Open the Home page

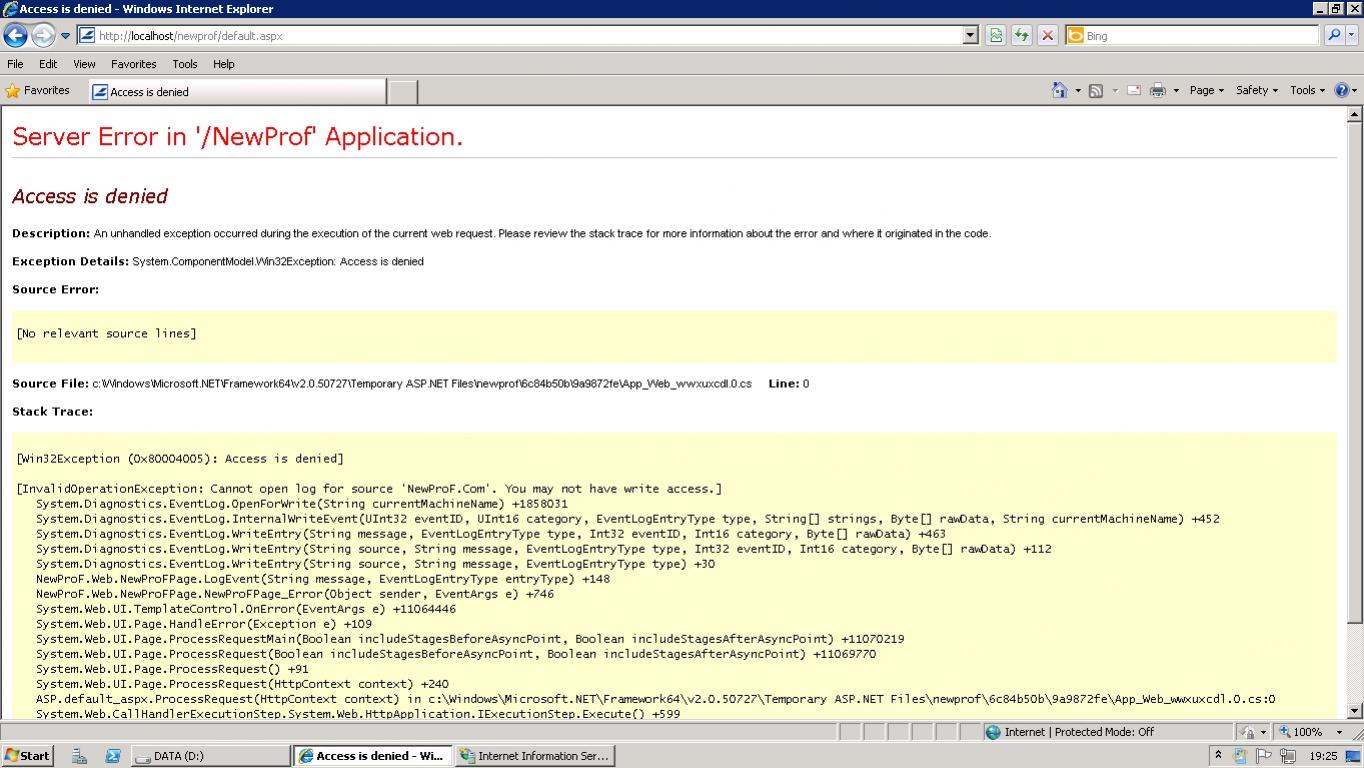coord(1058,90)
